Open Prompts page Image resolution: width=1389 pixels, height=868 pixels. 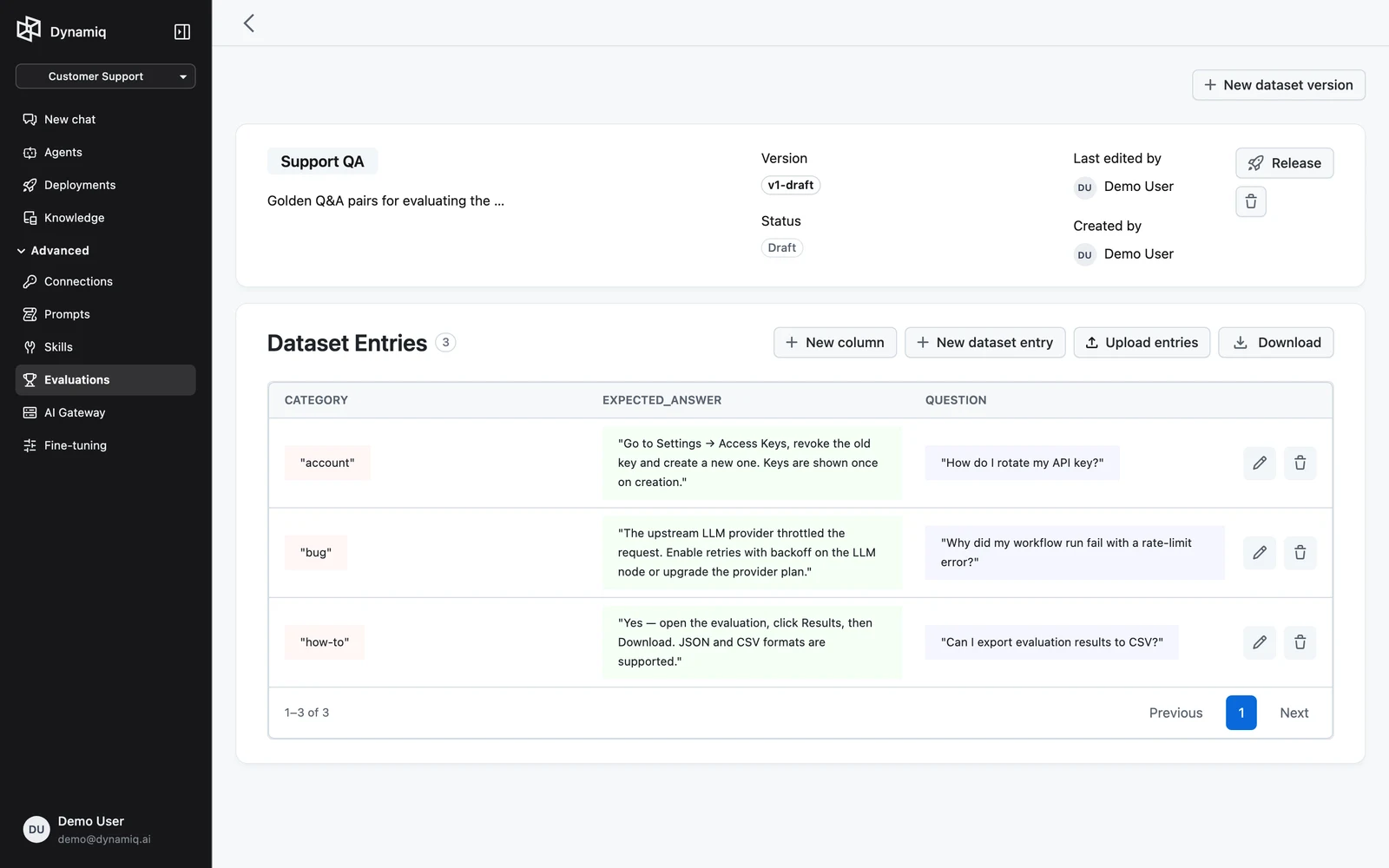point(105,314)
